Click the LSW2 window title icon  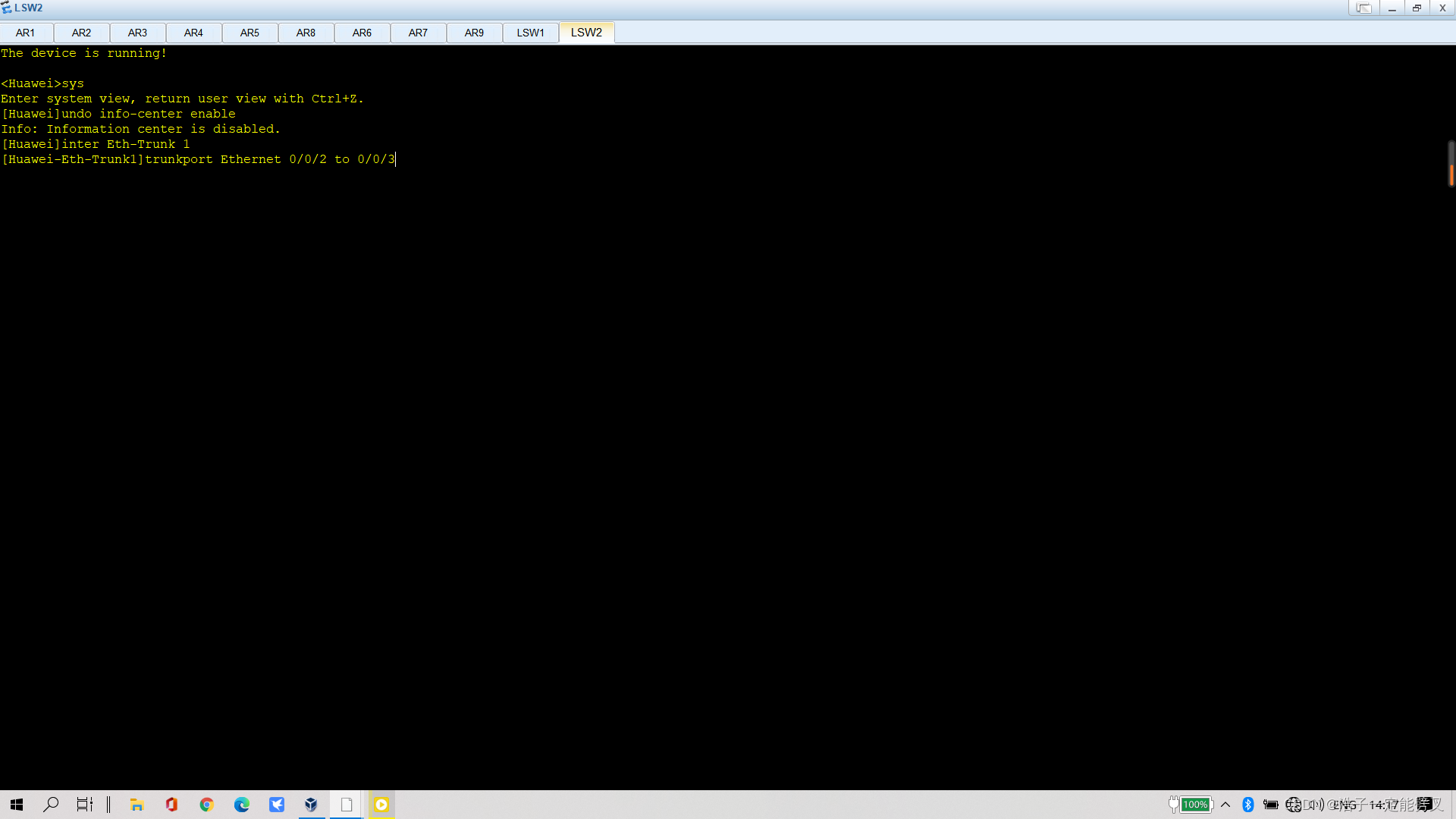pyautogui.click(x=7, y=8)
